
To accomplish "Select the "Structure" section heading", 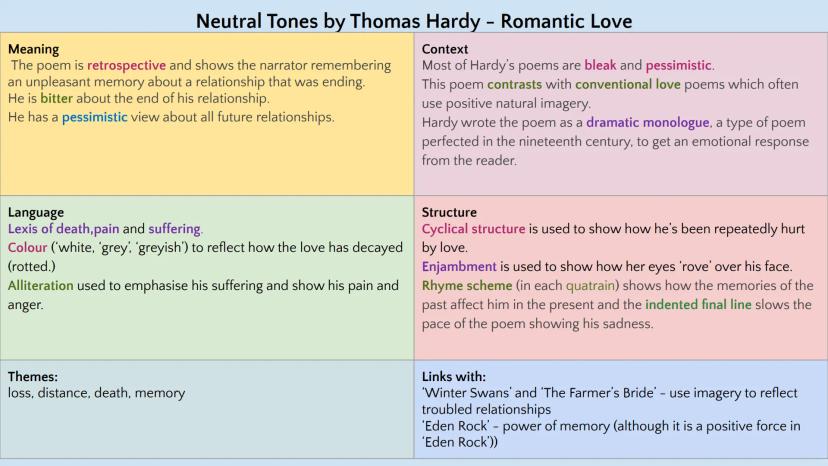I will click(449, 212).
